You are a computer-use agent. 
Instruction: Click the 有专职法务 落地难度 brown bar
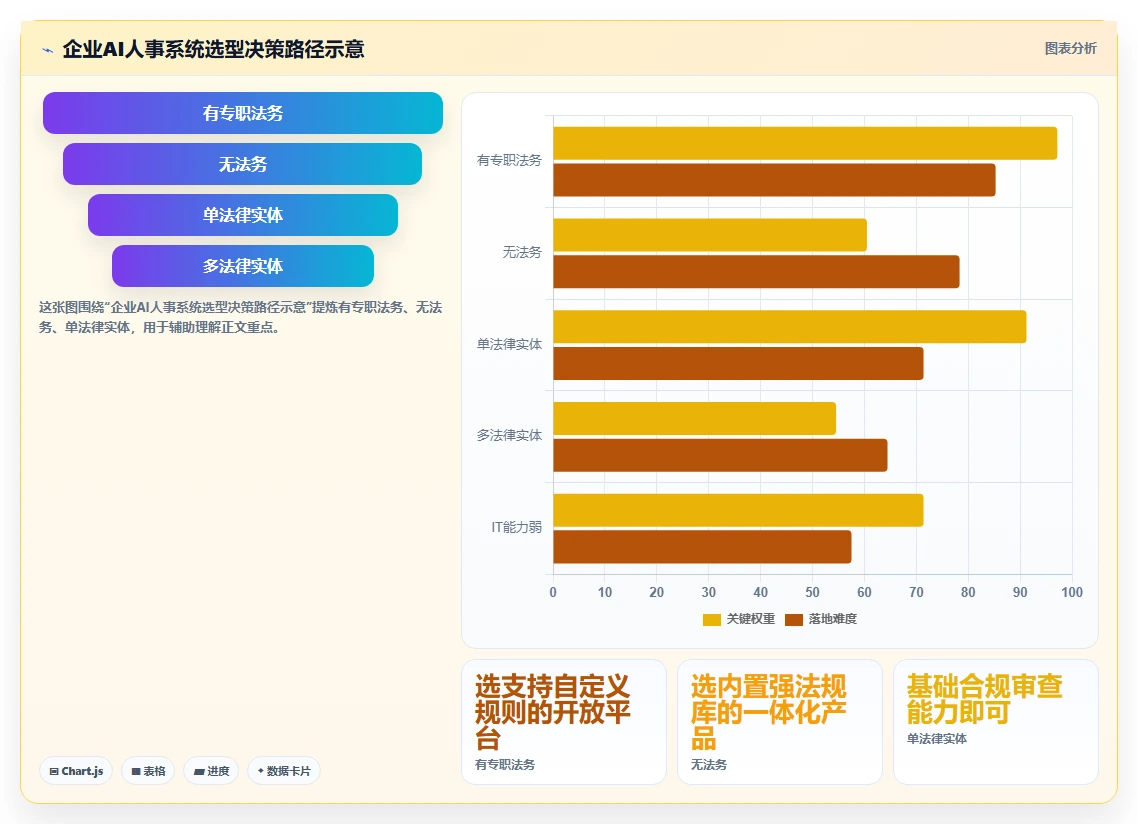pyautogui.click(x=774, y=180)
